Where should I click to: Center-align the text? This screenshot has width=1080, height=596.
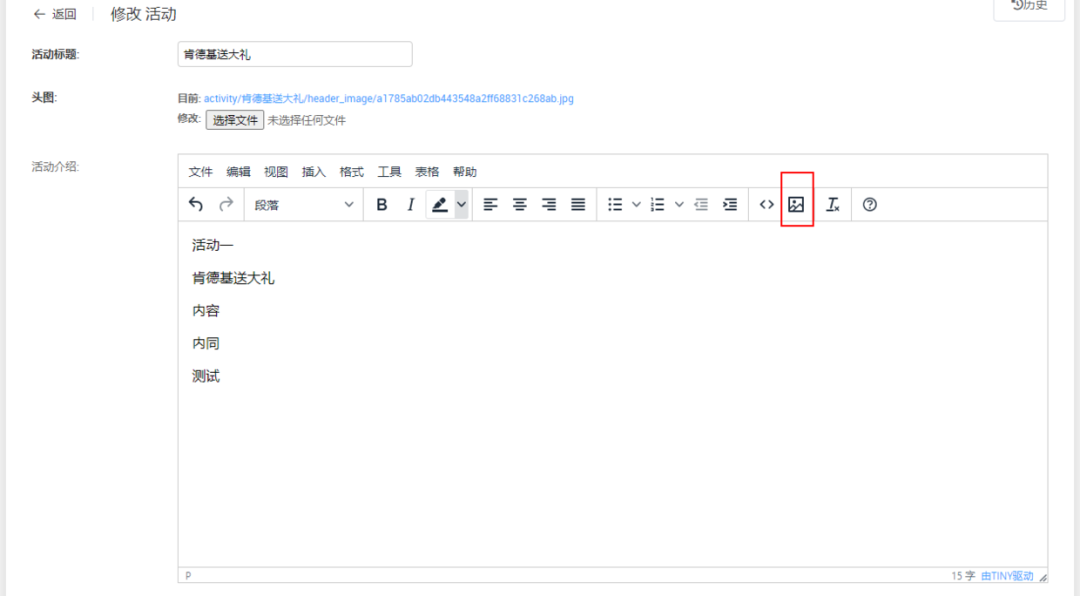click(x=519, y=205)
